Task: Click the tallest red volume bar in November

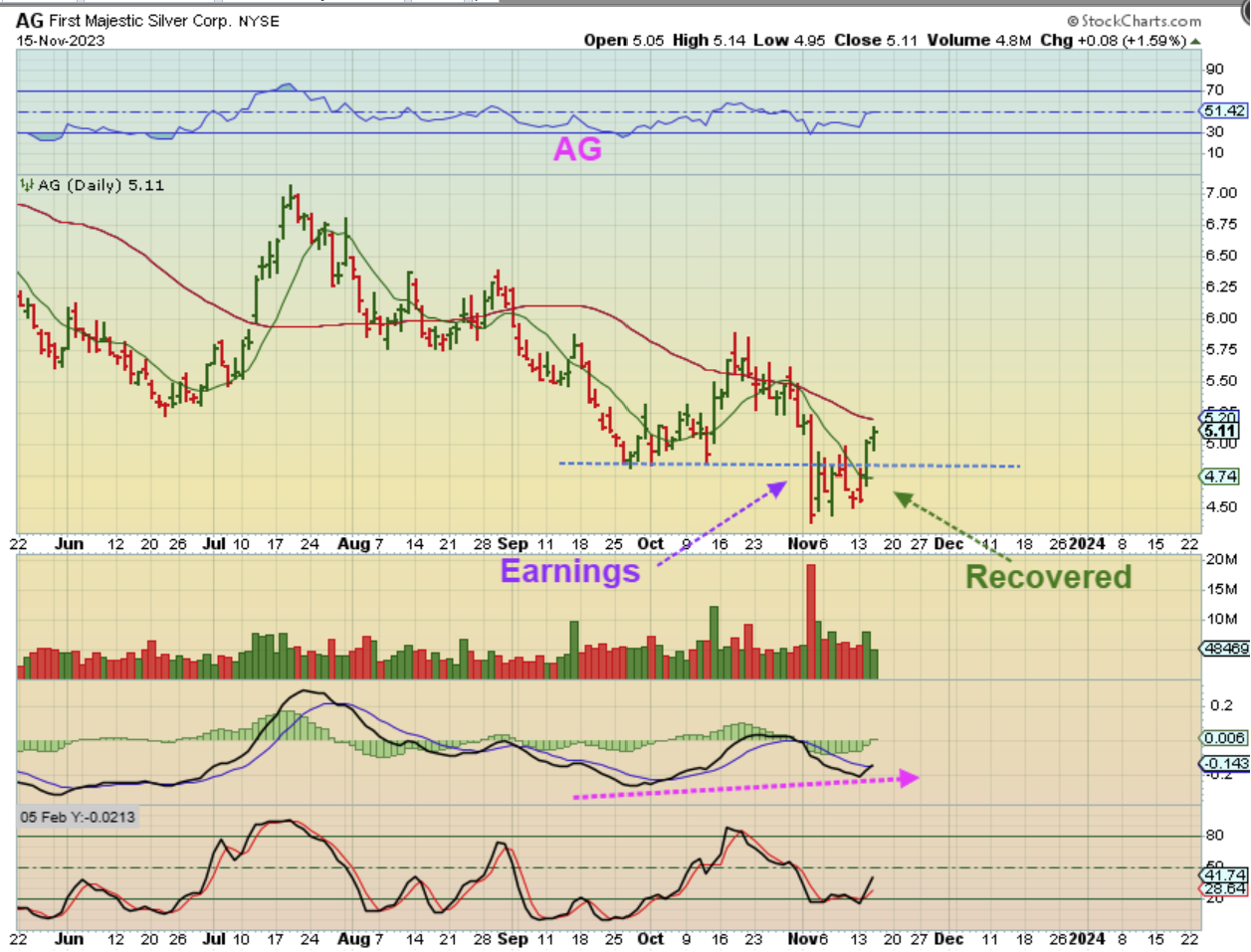Action: click(x=811, y=622)
